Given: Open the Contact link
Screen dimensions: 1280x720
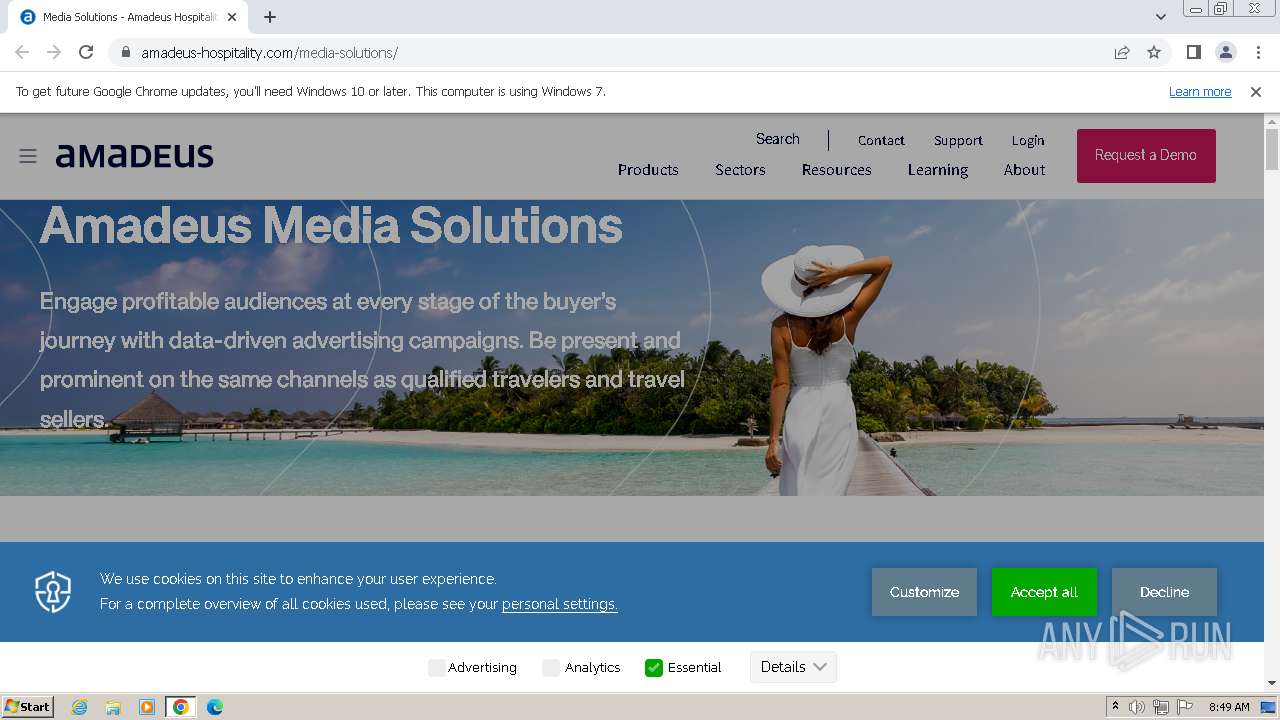Looking at the screenshot, I should (881, 141).
